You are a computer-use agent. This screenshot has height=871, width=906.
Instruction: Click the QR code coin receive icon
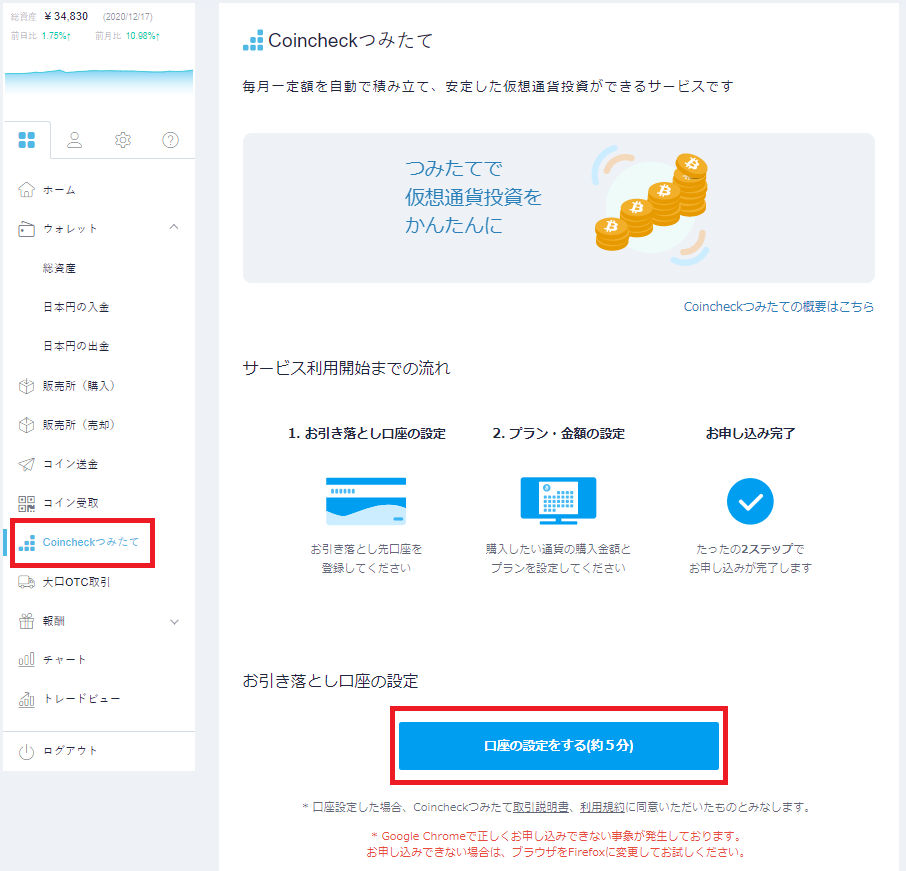(x=26, y=503)
